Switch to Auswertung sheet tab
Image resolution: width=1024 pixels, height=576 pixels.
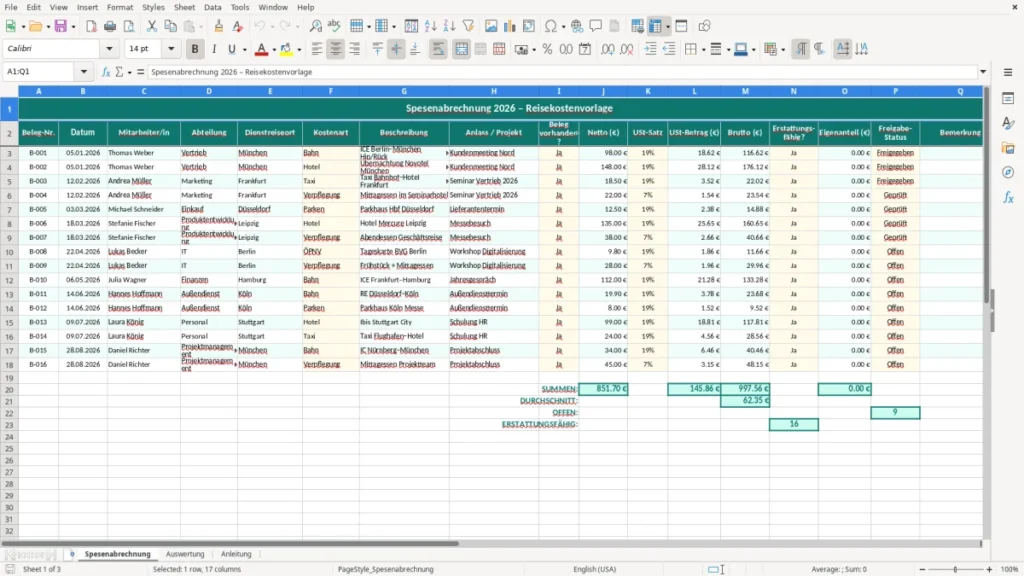(x=185, y=554)
